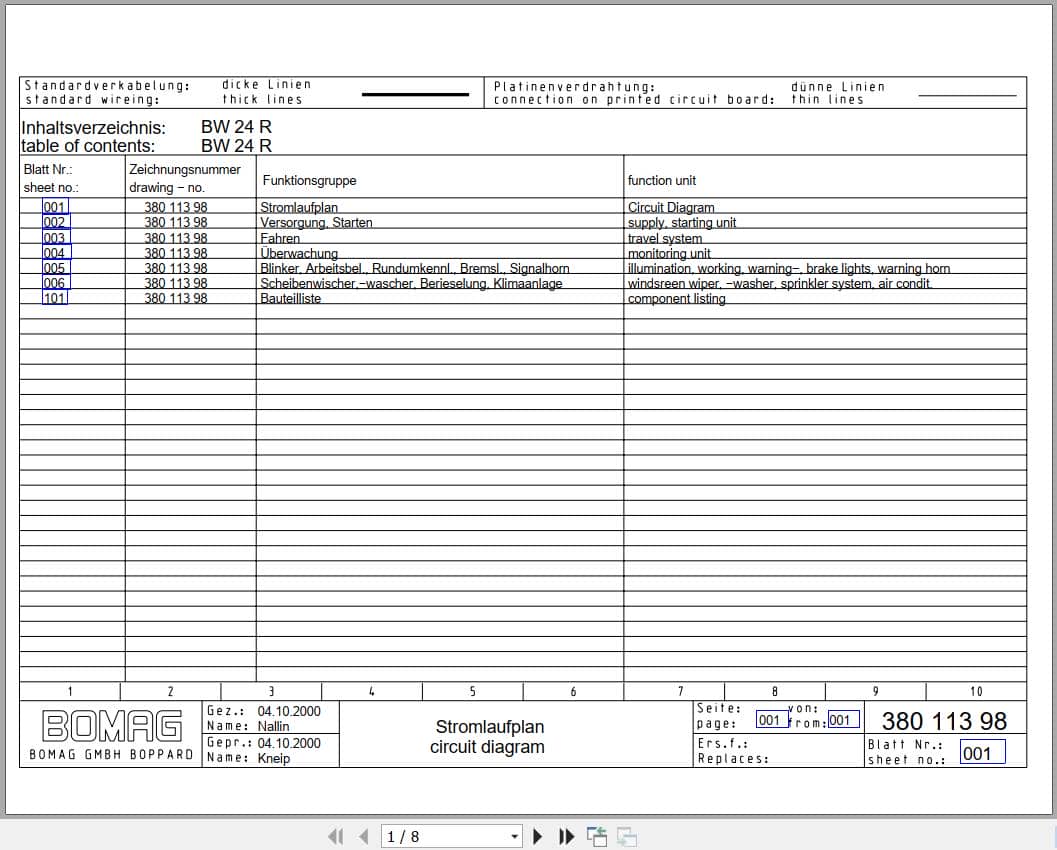Click inside the page field showing 1/8

[440, 836]
